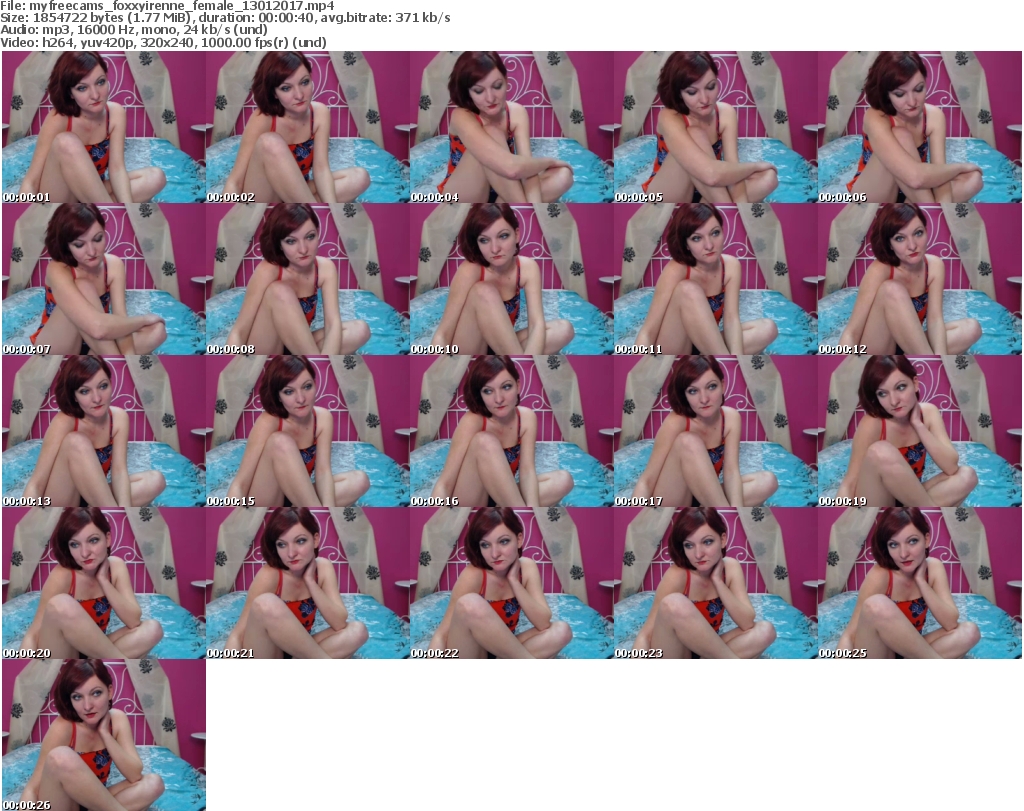Select the thumbnail stamped 00:00:21

[x=308, y=583]
